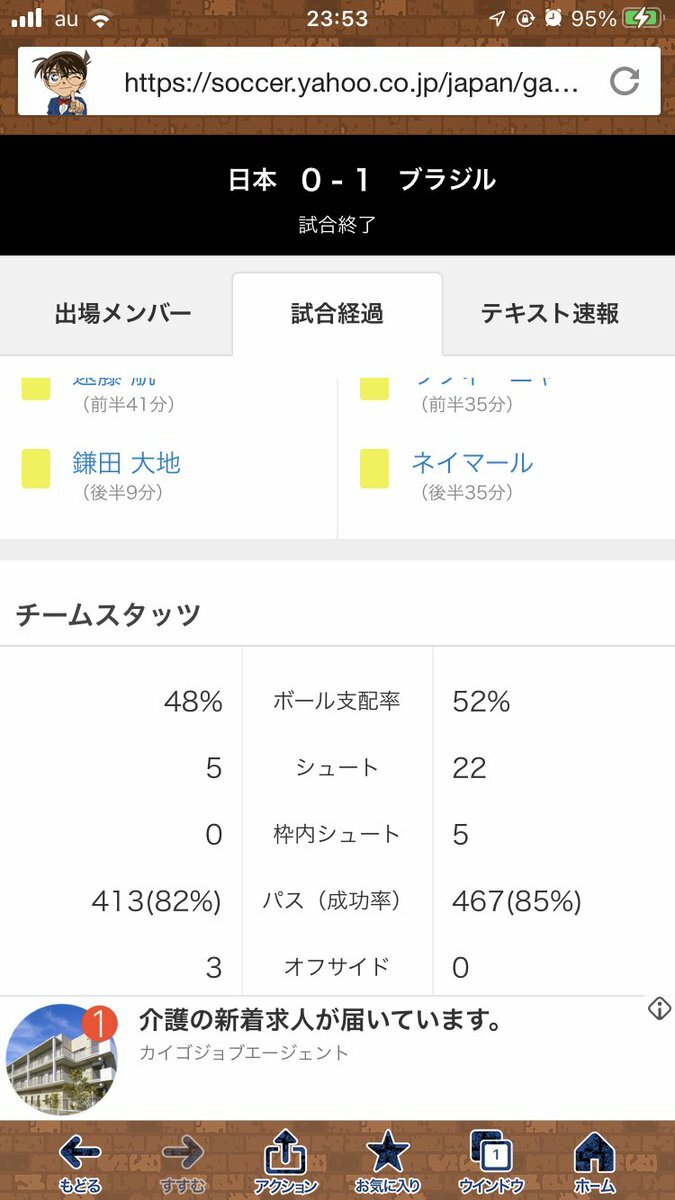The width and height of the screenshot is (675, 1200).
Task: Tap the care facility ad thumbnail
Action: (62, 1058)
